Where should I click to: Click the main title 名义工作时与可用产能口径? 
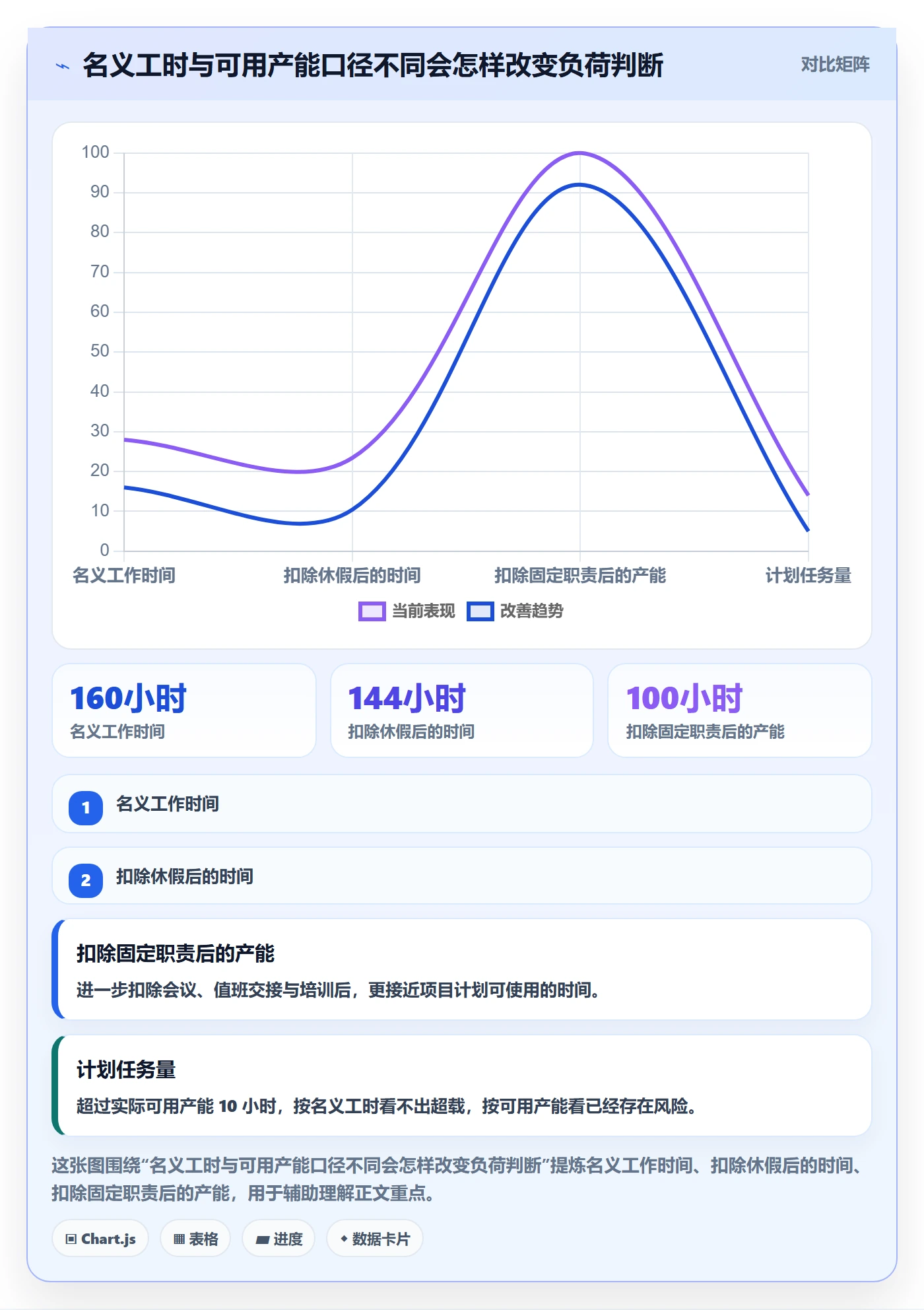pyautogui.click(x=373, y=65)
